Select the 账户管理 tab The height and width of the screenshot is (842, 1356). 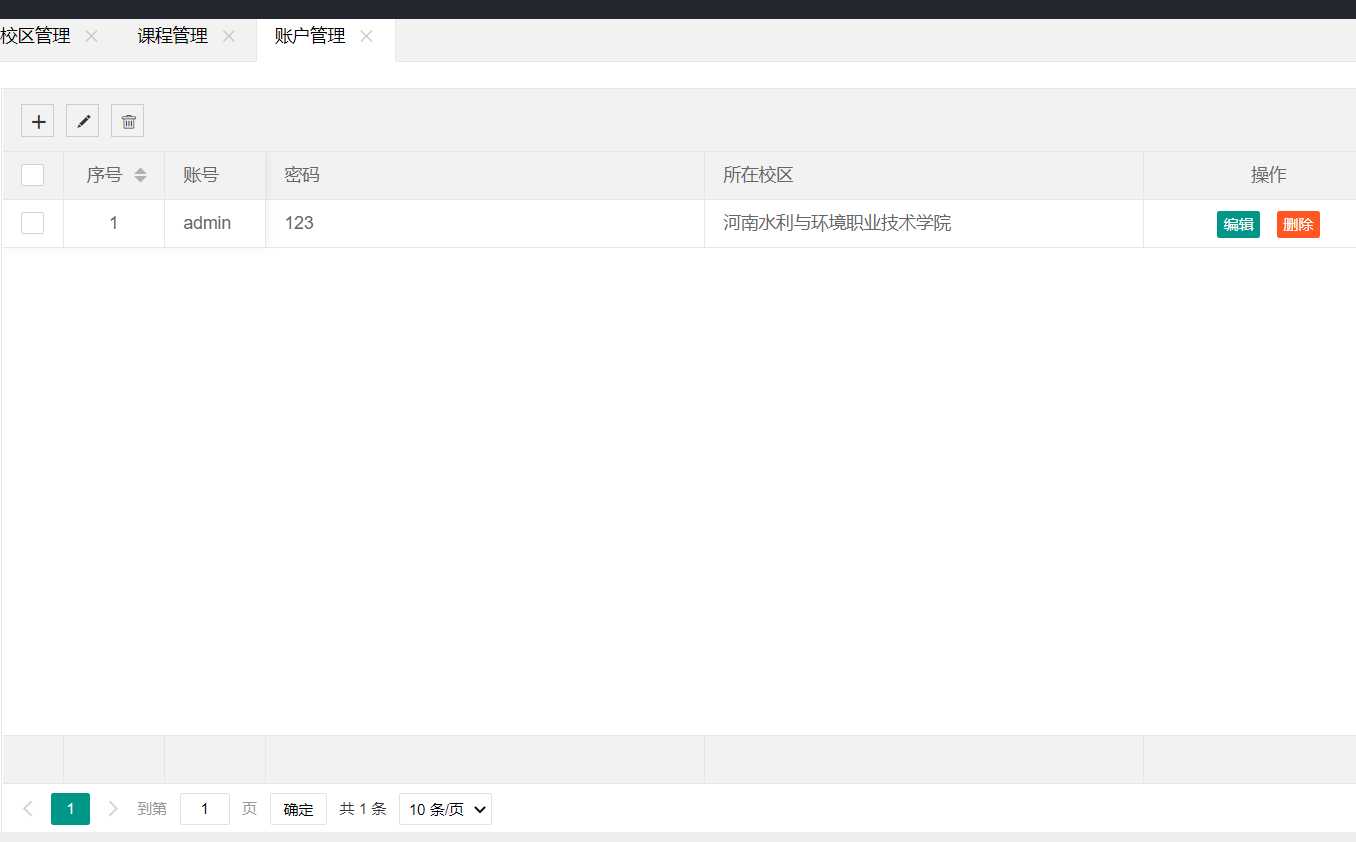tap(310, 36)
